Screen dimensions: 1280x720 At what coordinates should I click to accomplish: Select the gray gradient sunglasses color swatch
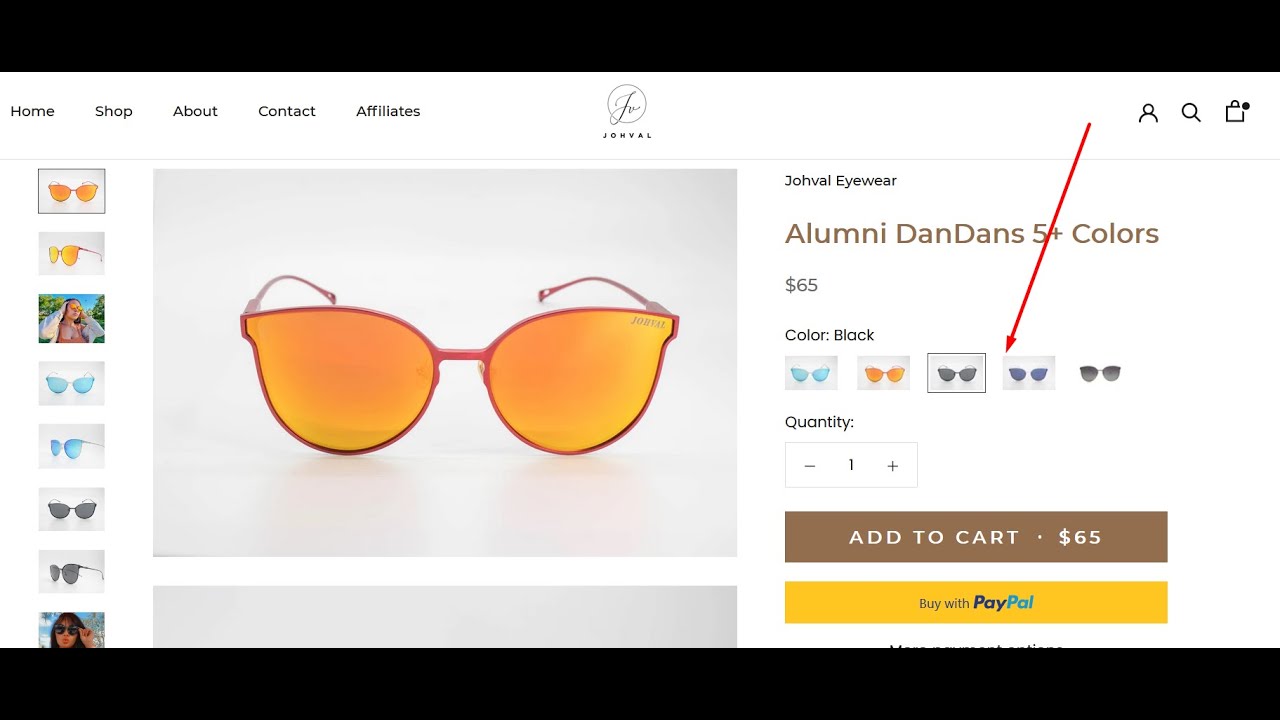(x=1100, y=373)
